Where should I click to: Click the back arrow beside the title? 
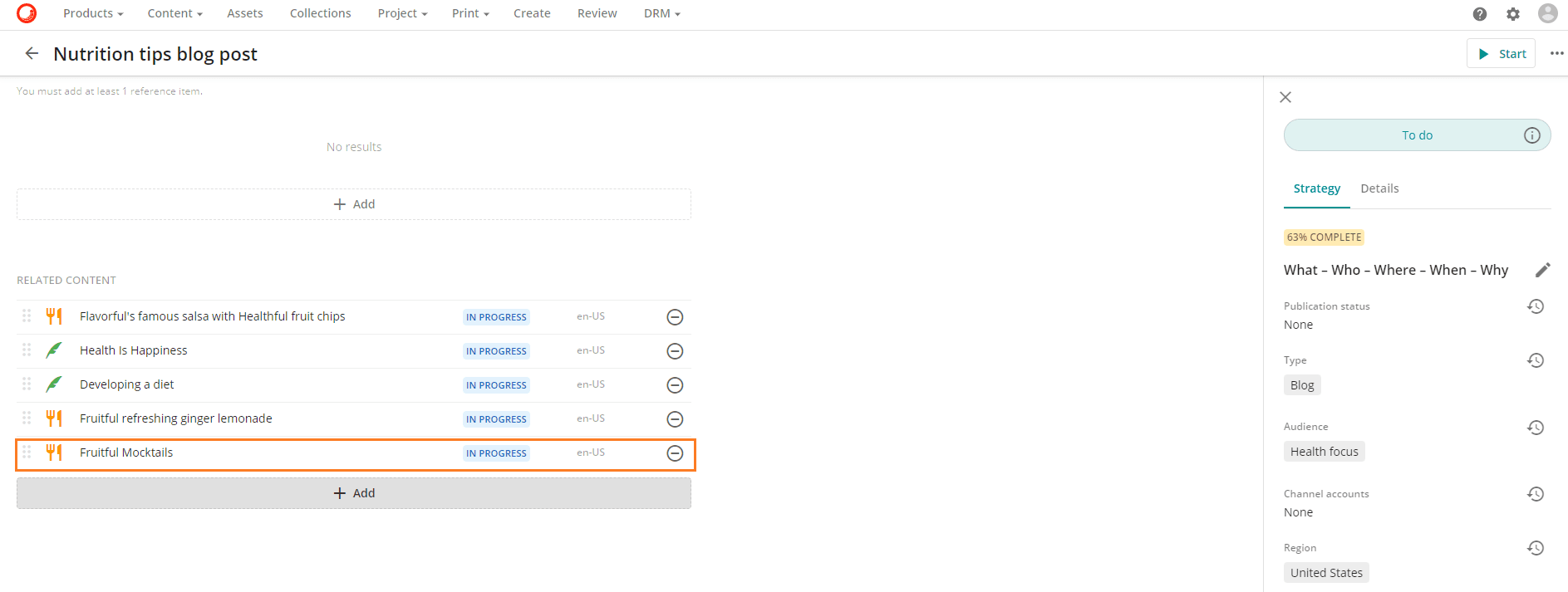(32, 53)
